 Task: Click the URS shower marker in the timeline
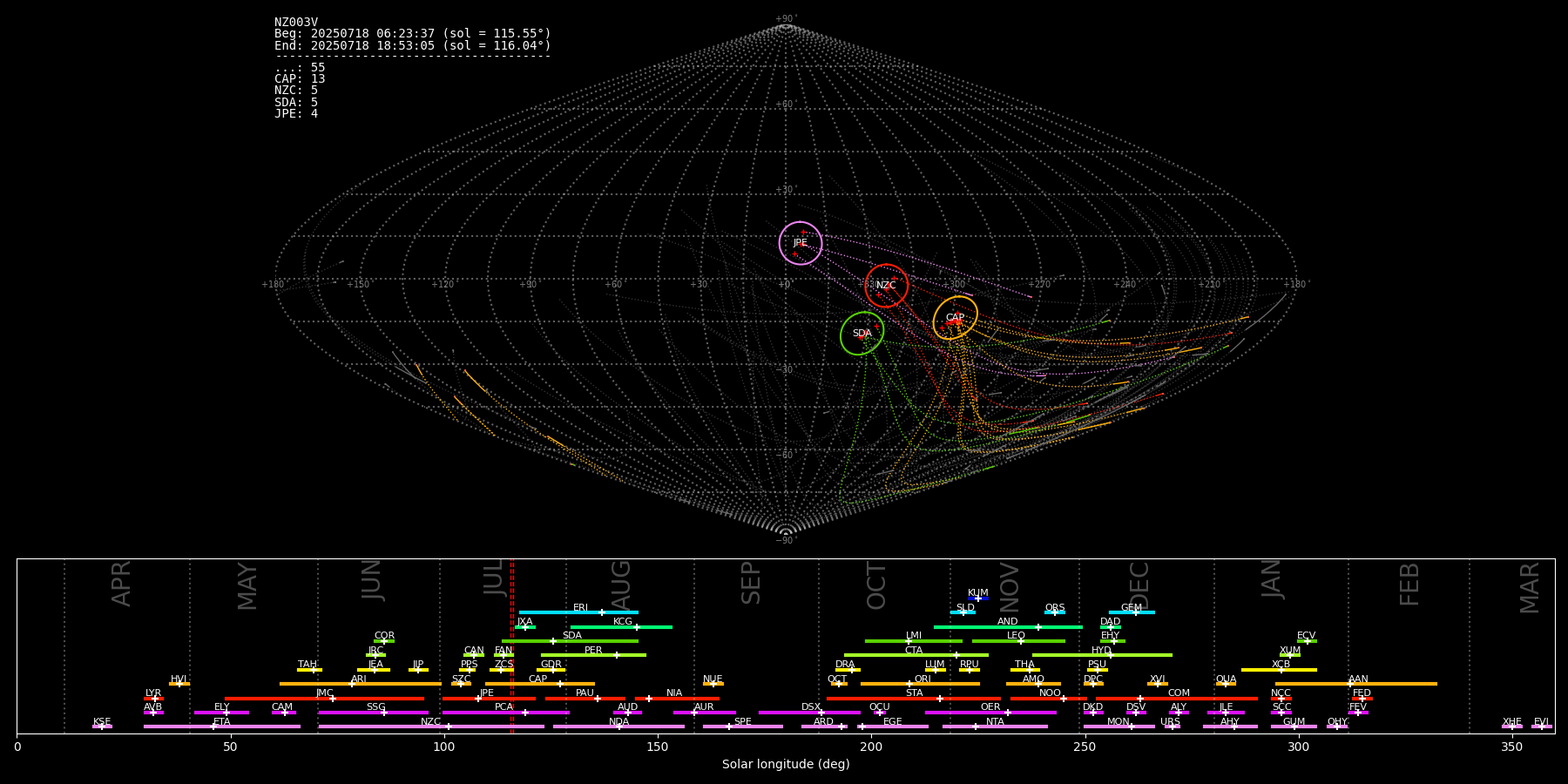click(x=1172, y=727)
